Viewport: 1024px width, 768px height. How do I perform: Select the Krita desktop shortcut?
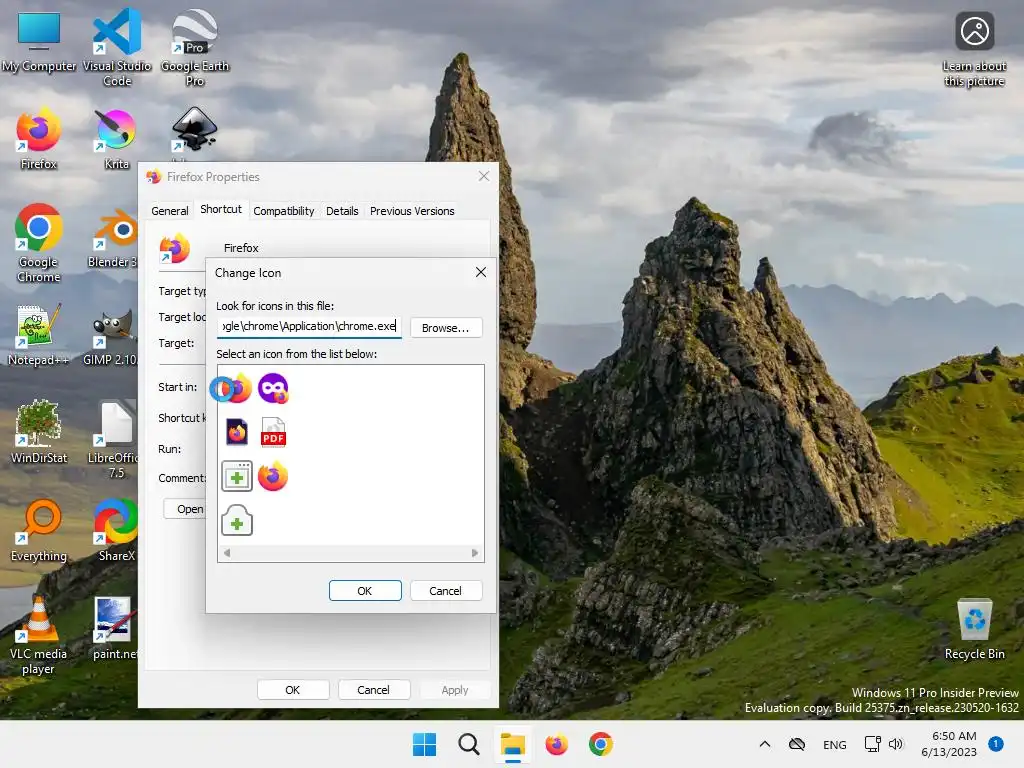[116, 139]
